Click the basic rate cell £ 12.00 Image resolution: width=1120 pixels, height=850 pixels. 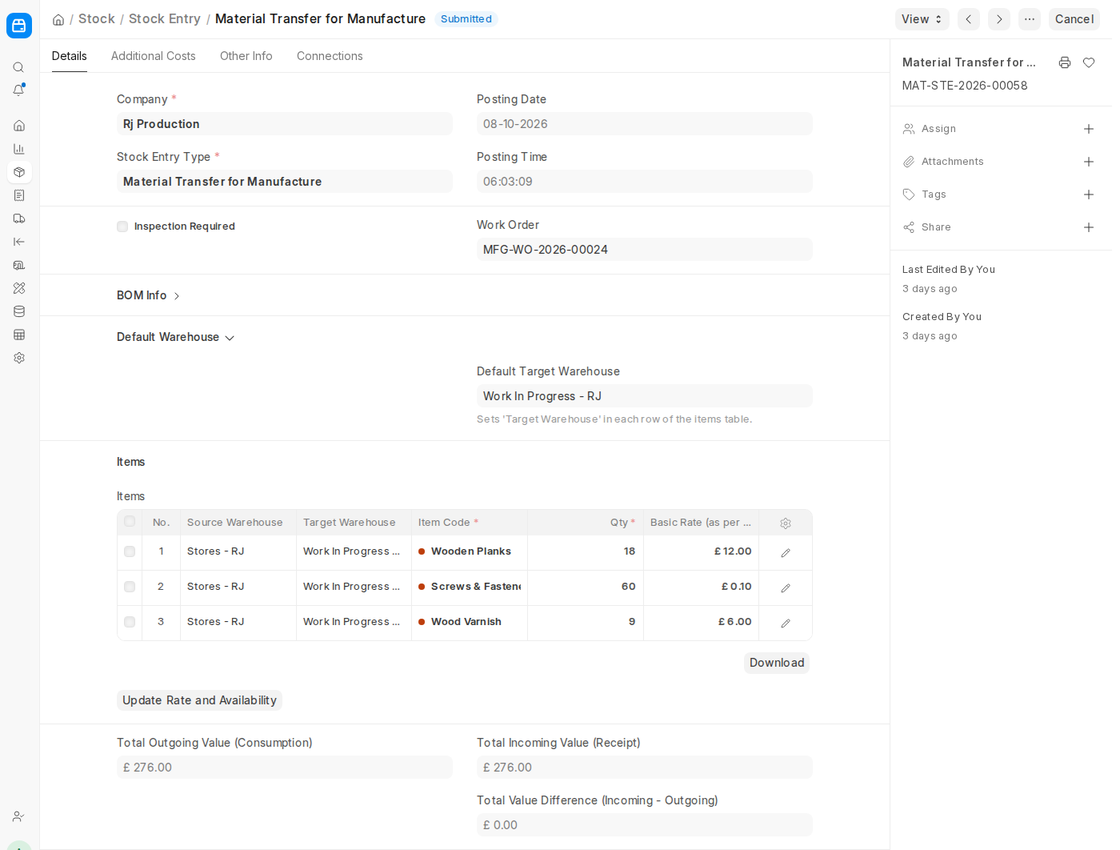click(701, 551)
